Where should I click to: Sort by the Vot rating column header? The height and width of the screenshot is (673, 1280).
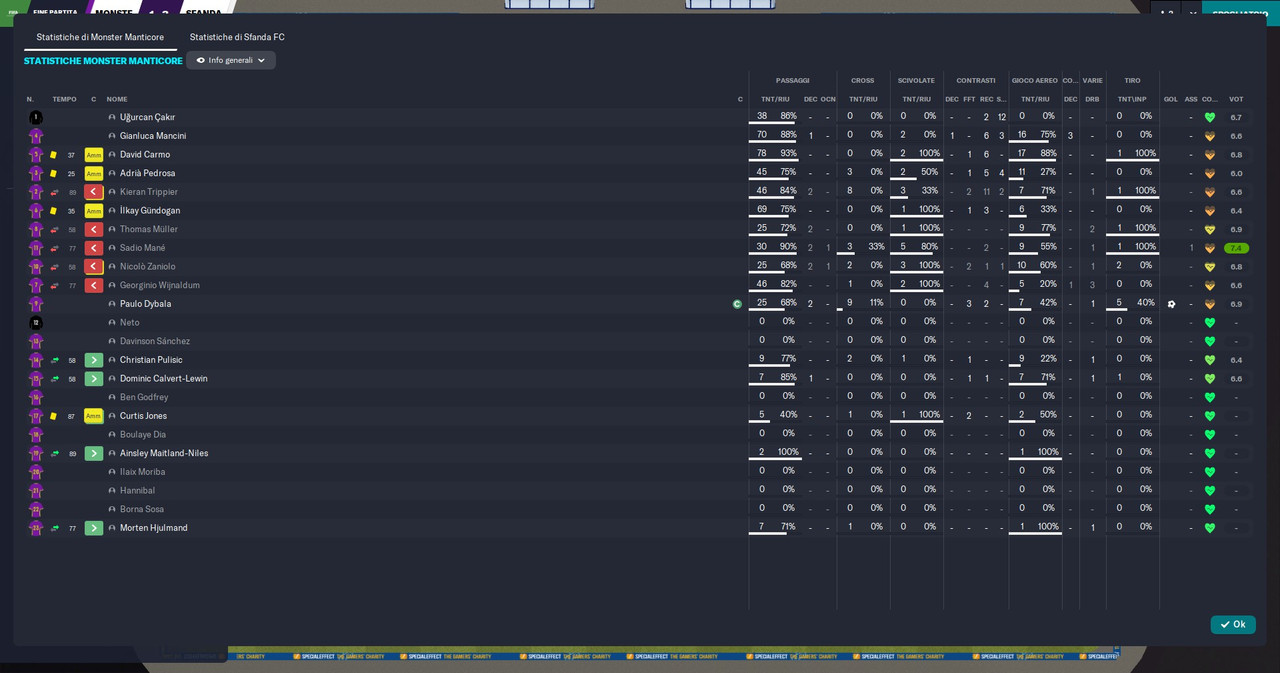[1236, 99]
